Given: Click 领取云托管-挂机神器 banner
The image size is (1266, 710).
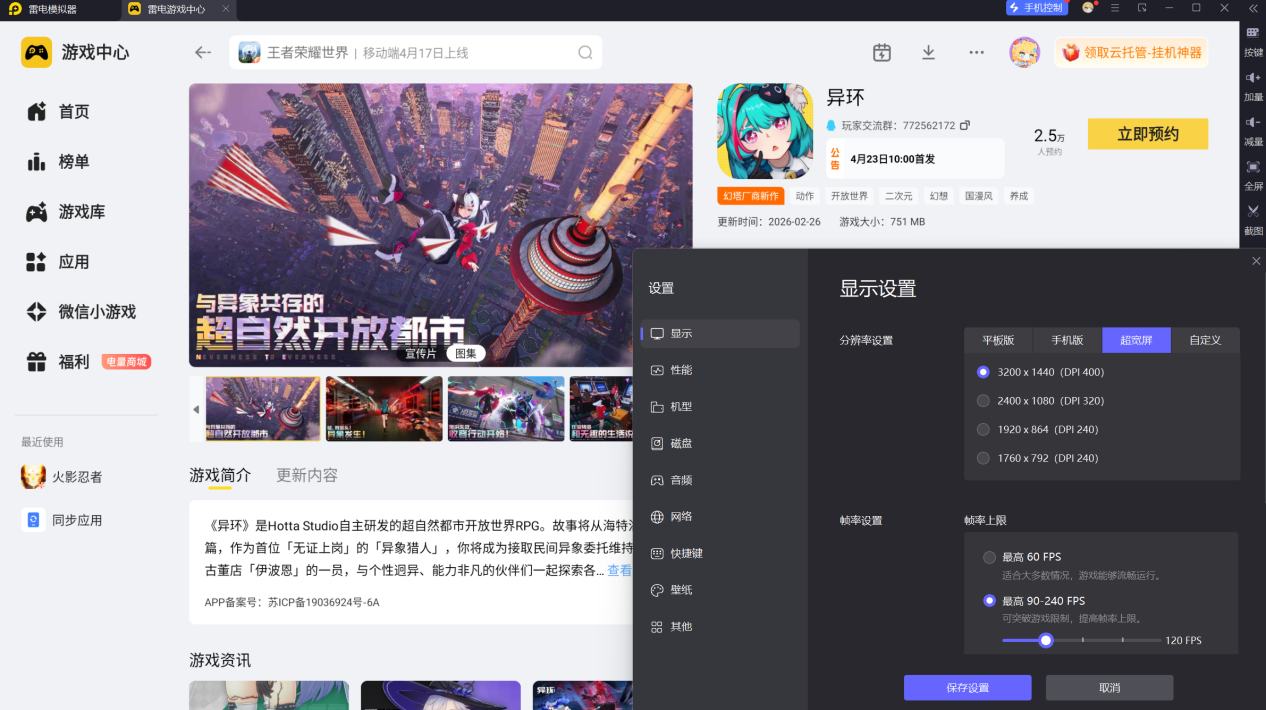Looking at the screenshot, I should click(1131, 52).
